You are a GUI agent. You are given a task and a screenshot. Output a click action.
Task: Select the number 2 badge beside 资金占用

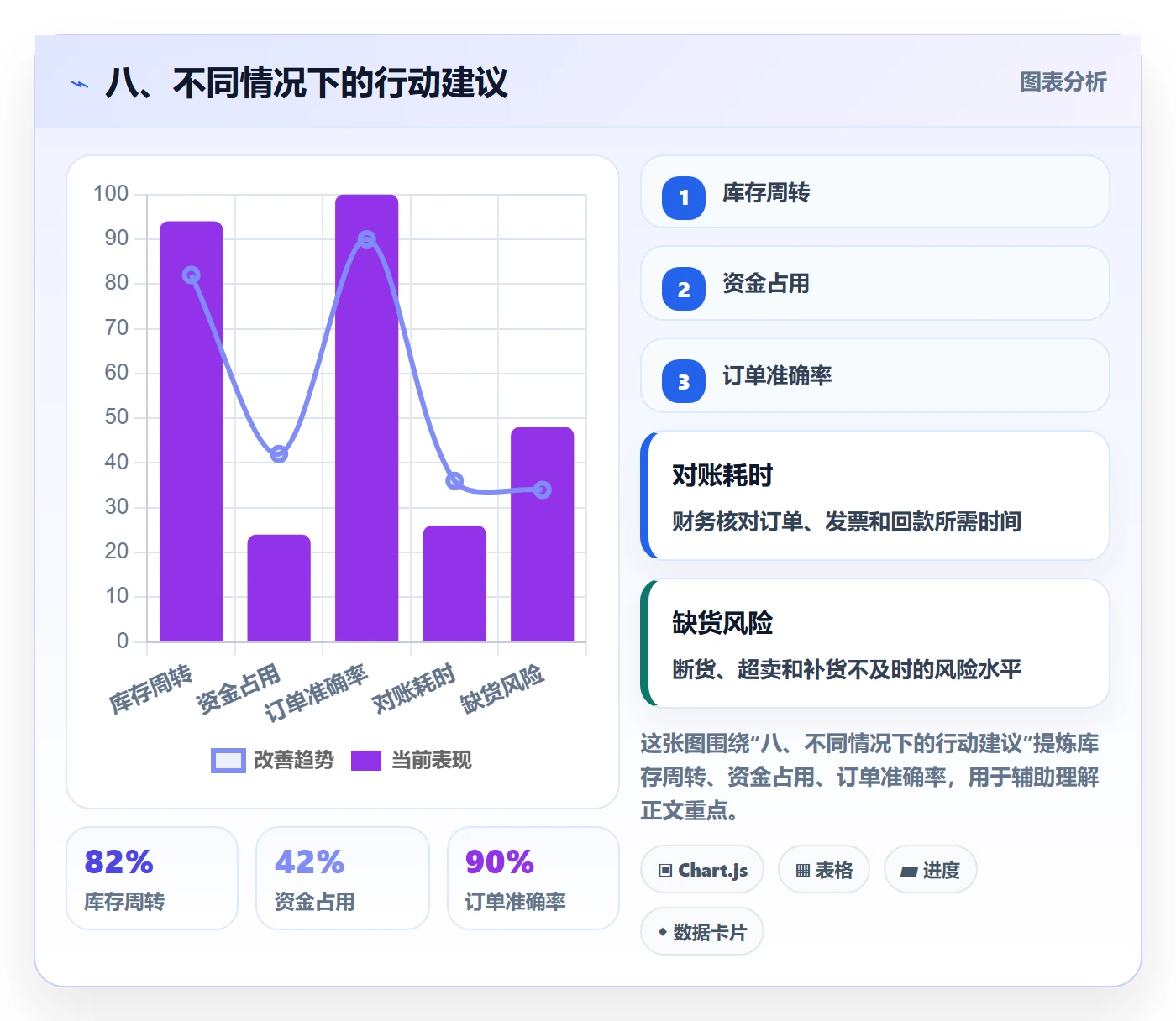pyautogui.click(x=684, y=289)
